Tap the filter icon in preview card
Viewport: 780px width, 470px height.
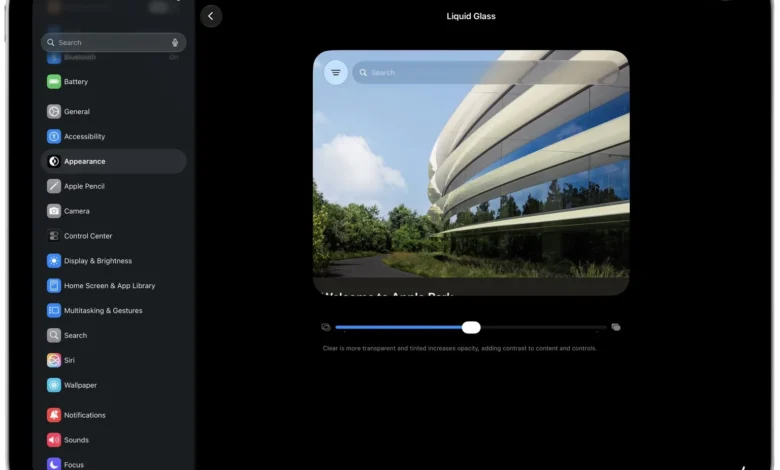click(336, 73)
